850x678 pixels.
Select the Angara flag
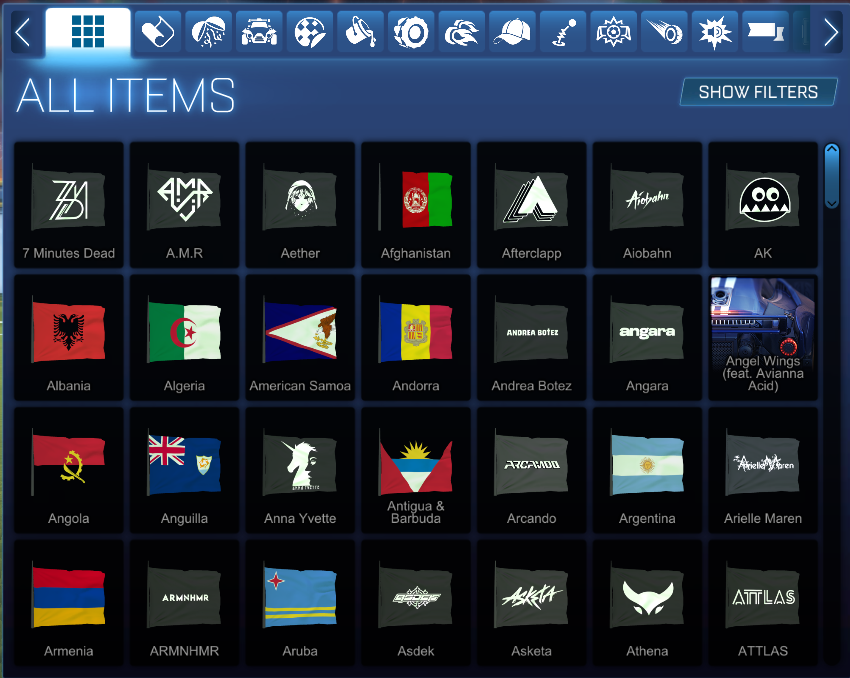coord(647,338)
